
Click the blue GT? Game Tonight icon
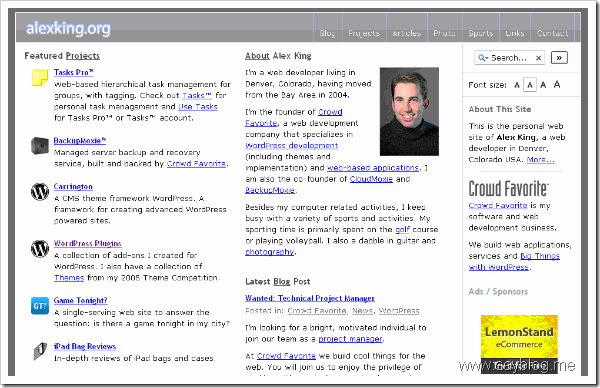point(40,306)
